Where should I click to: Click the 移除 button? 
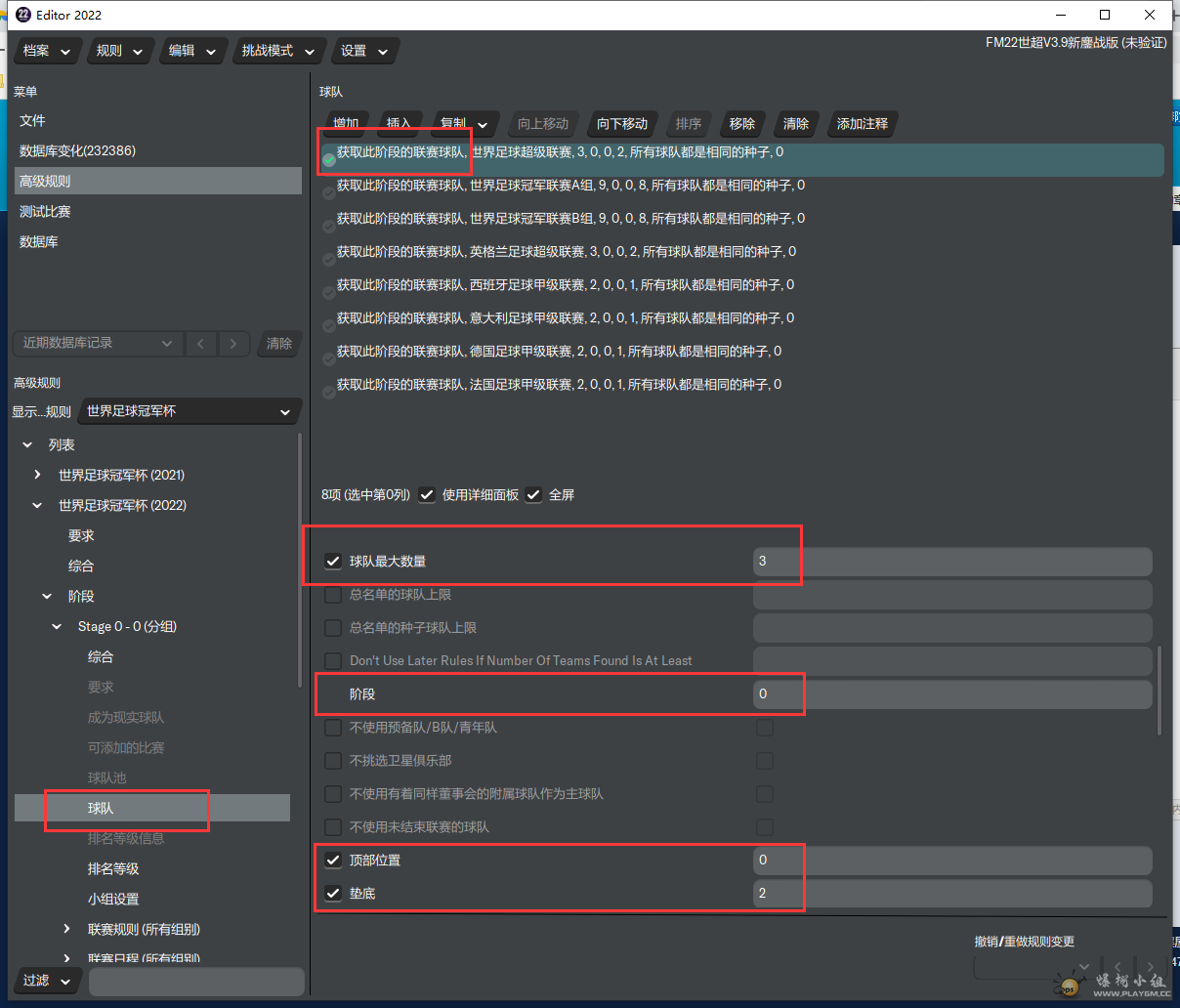(x=742, y=124)
